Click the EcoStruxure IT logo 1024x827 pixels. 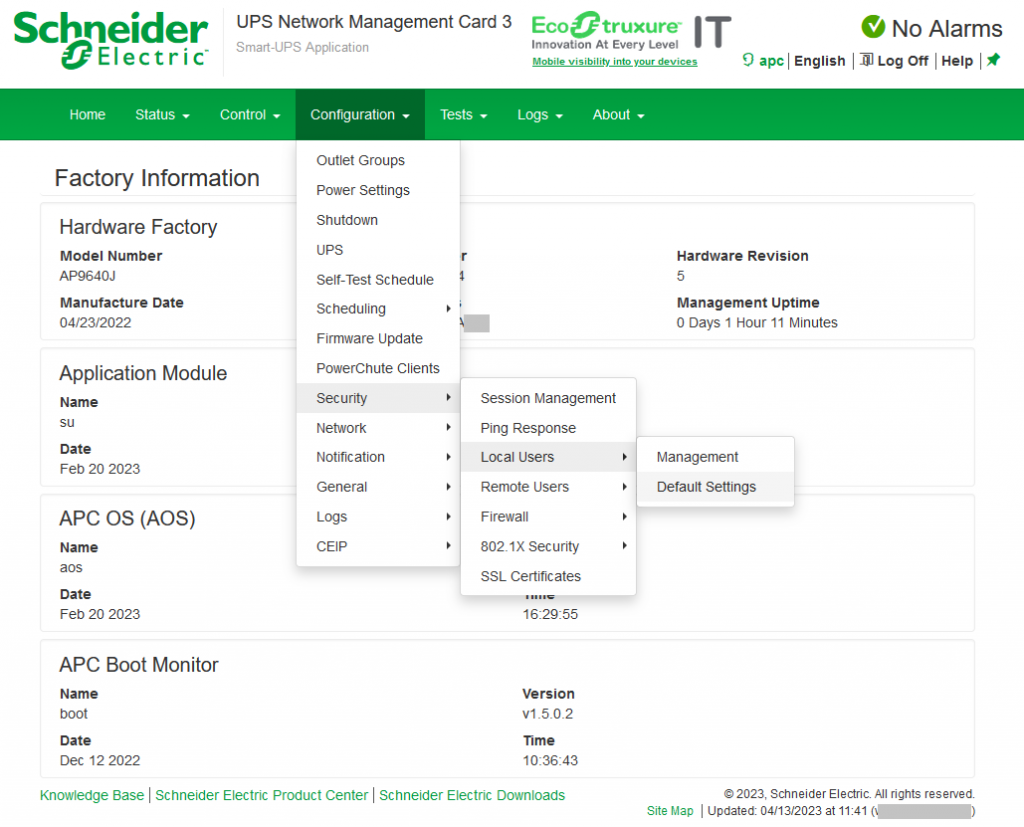[x=631, y=31]
